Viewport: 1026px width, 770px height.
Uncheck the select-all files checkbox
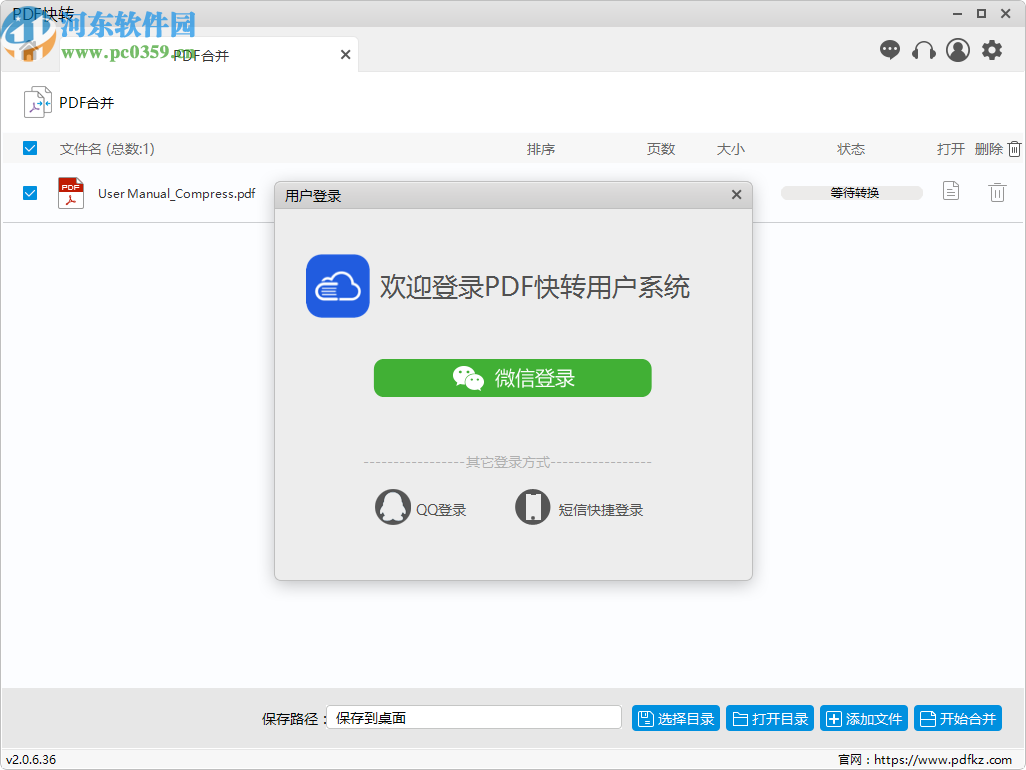(29, 148)
